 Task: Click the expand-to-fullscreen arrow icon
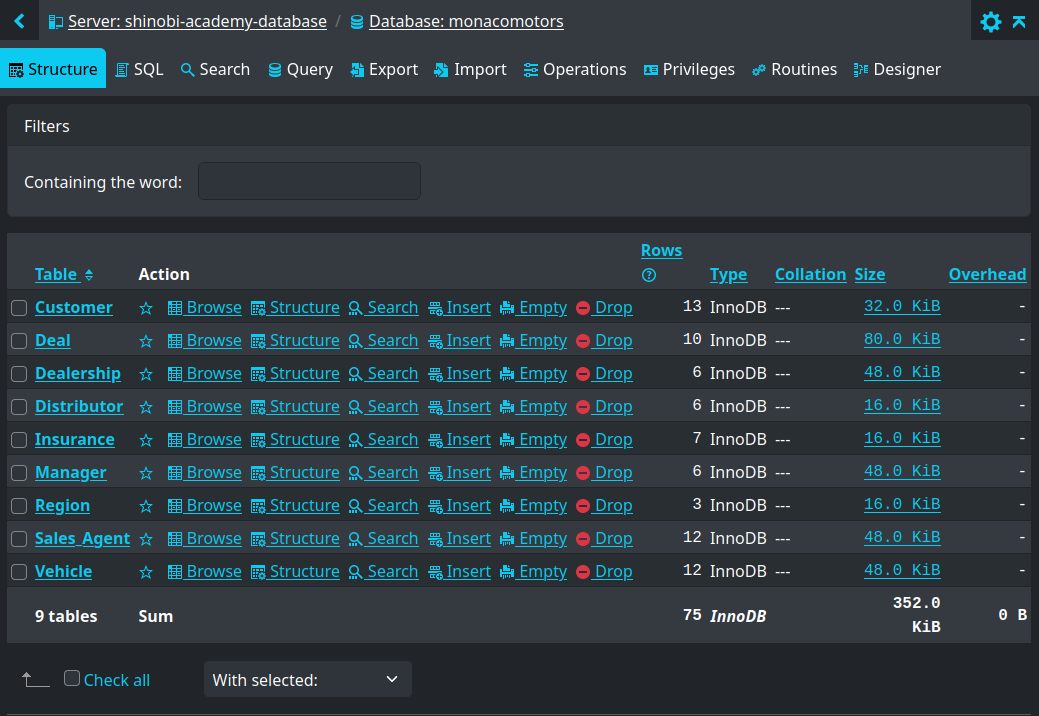click(x=1020, y=21)
